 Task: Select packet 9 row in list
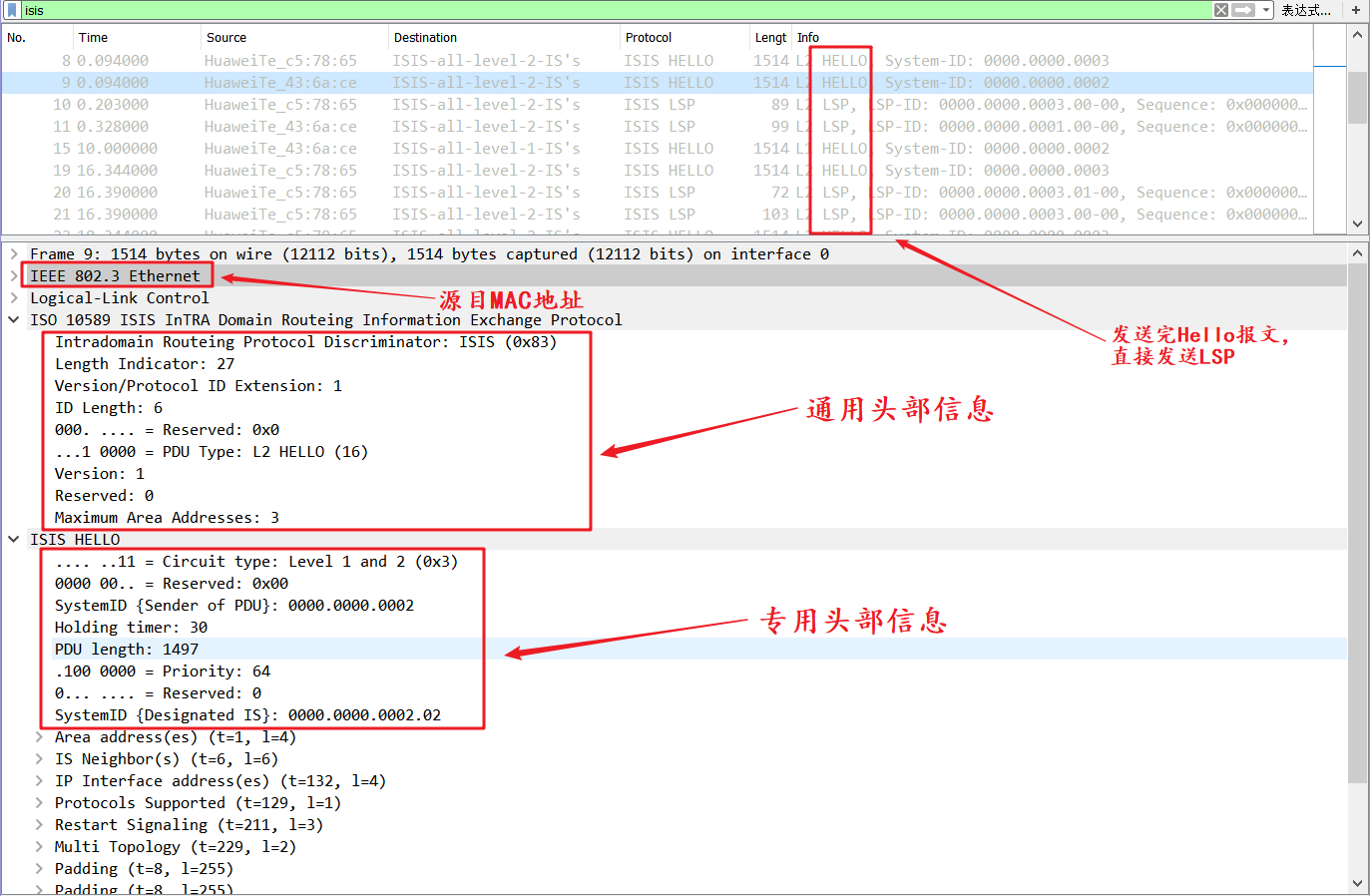[x=657, y=83]
